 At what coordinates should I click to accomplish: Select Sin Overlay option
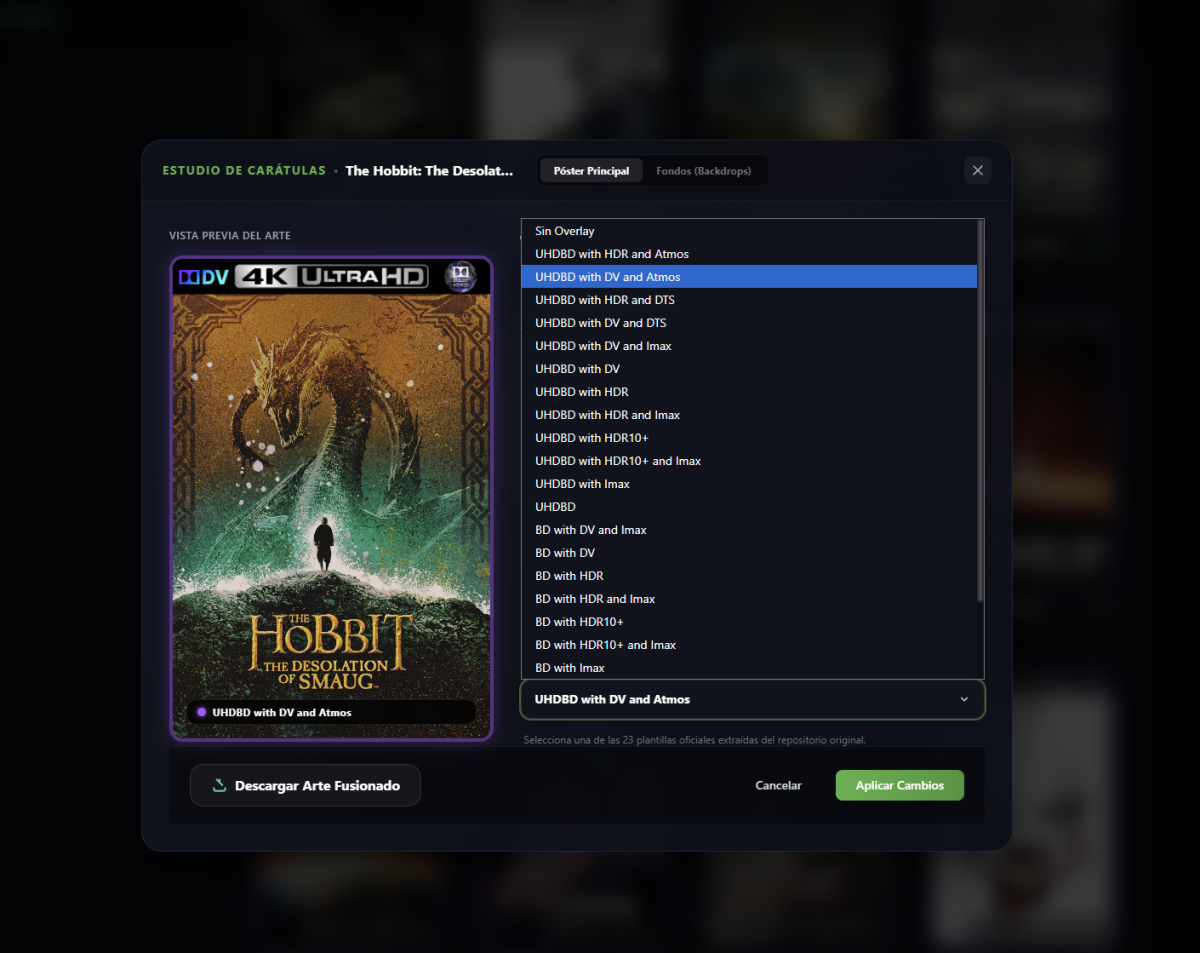(749, 231)
